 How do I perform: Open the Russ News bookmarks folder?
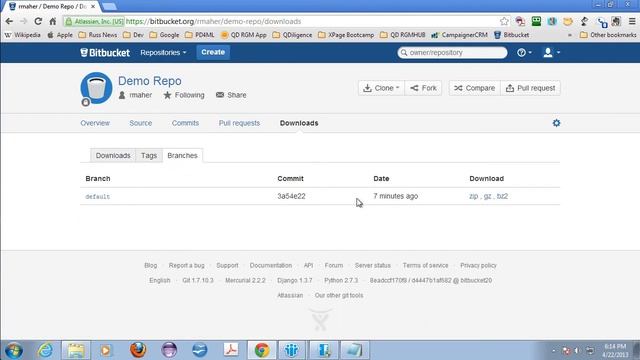[98, 35]
